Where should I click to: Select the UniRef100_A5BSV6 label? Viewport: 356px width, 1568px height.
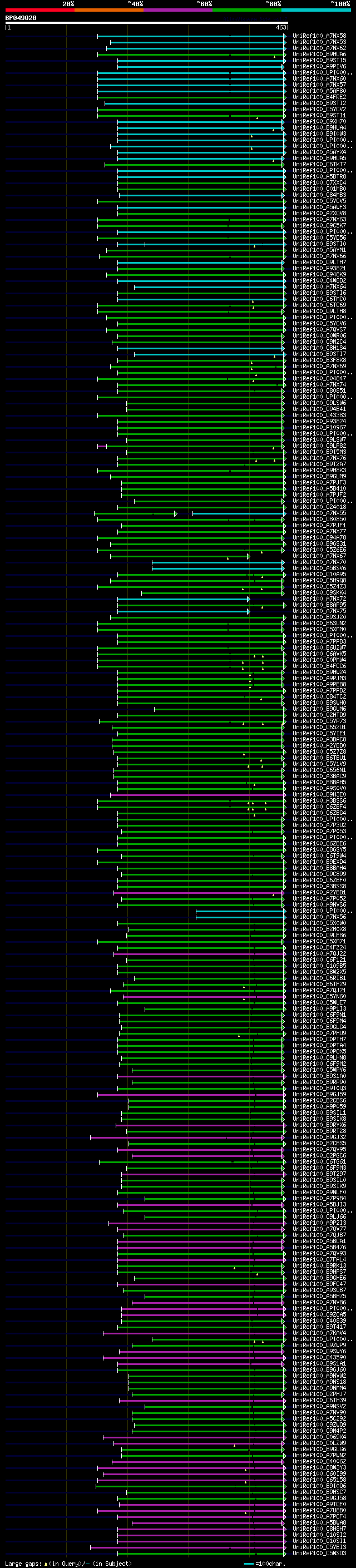[x=319, y=568]
